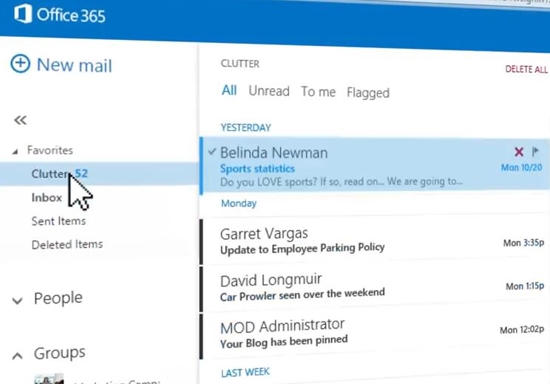
Task: Show Flagged messages filter
Action: point(368,93)
